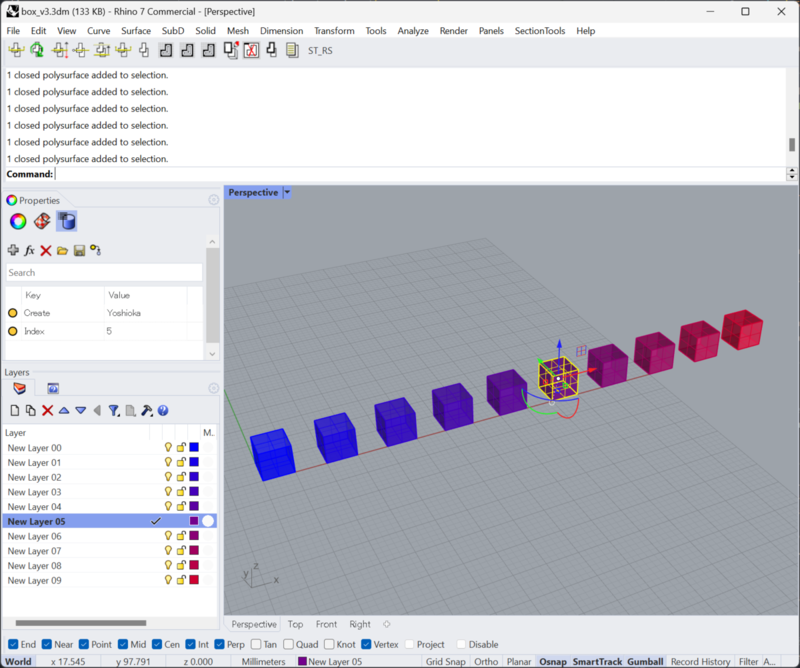Change New Layer 05 color swatch
Screen dimensions: 800x668
pos(194,521)
